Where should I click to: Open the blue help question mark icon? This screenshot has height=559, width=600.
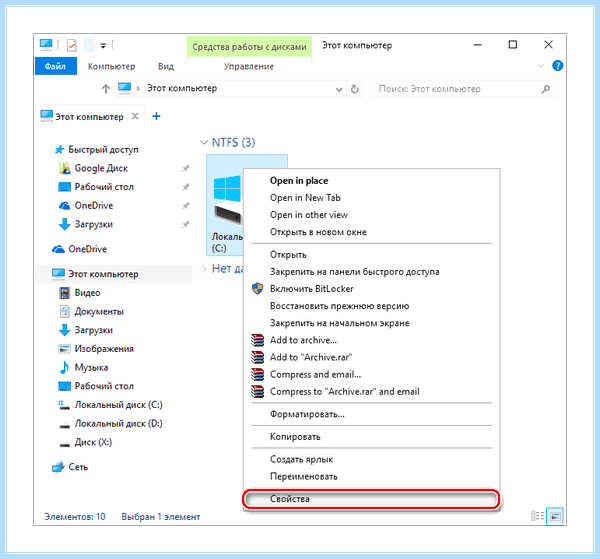point(558,66)
